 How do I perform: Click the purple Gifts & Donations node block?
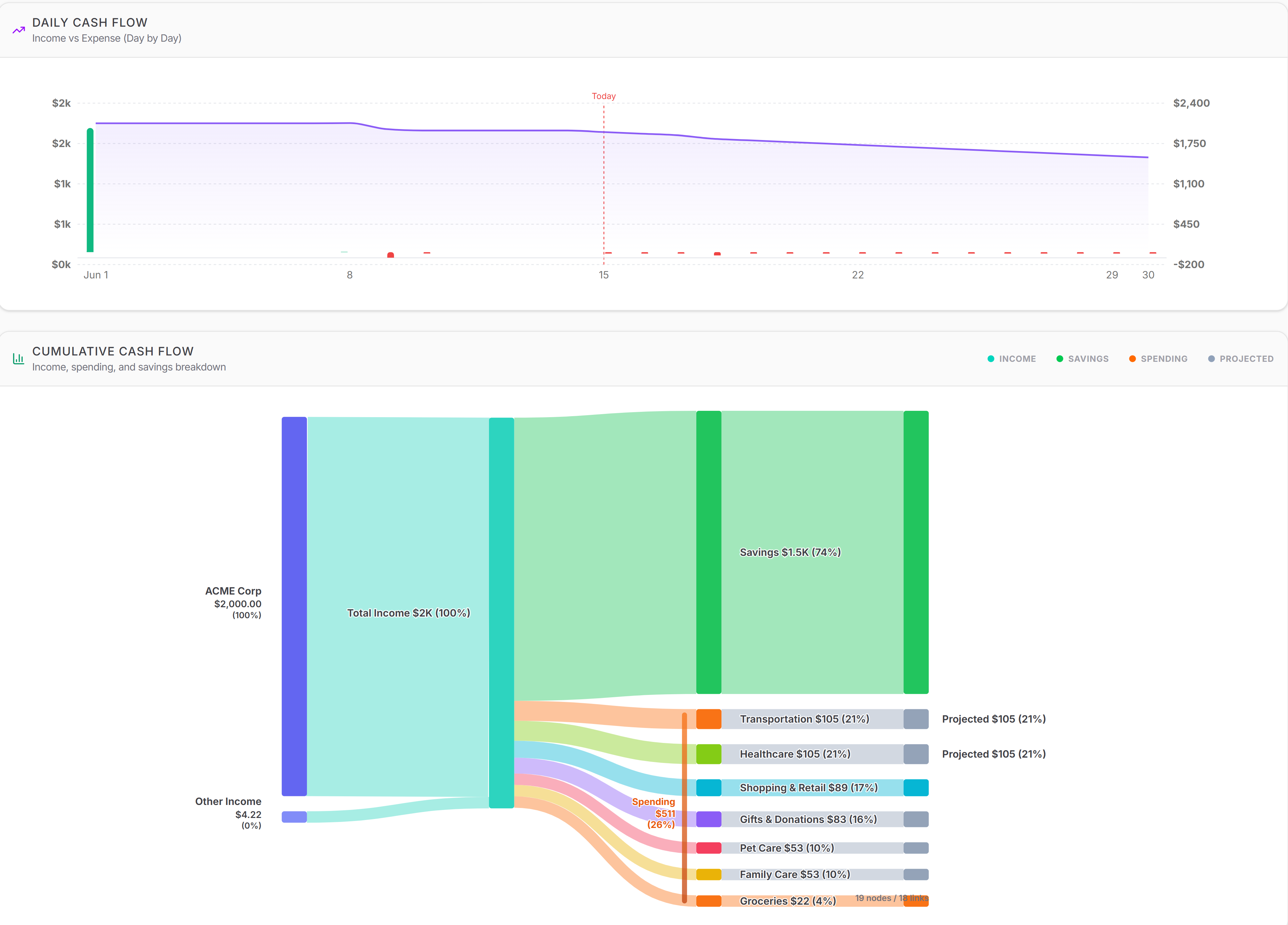[709, 819]
